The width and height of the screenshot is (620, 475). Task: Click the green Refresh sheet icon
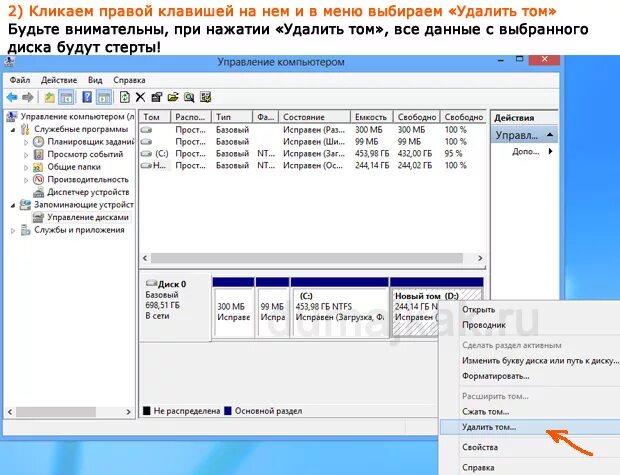[x=125, y=97]
